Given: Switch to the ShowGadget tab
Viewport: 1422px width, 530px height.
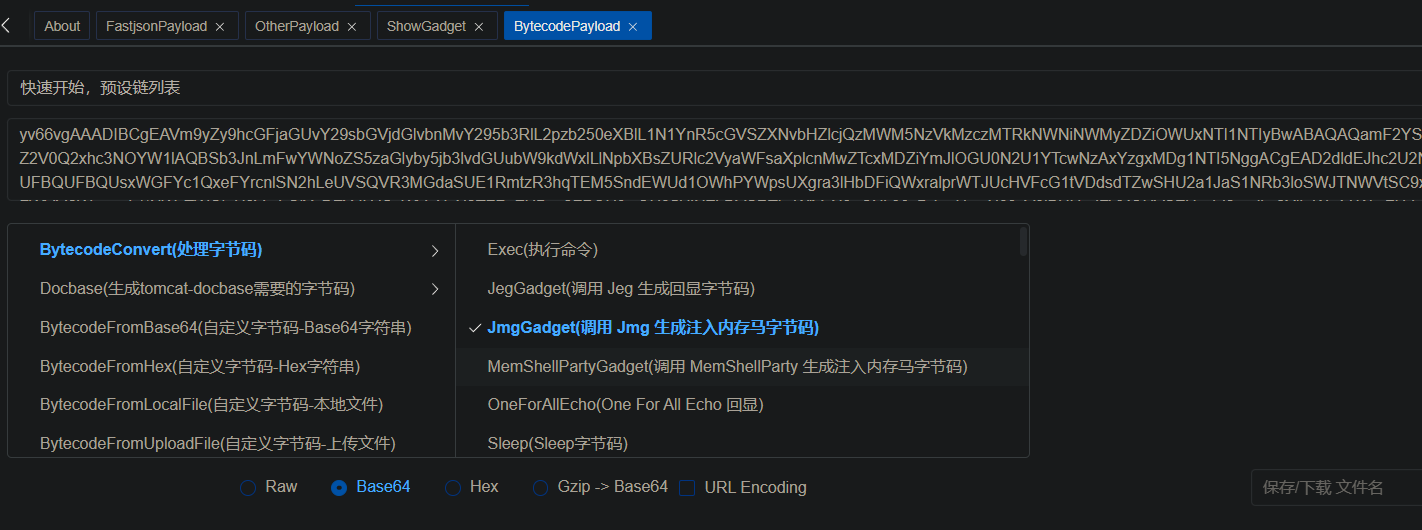Looking at the screenshot, I should click(x=426, y=26).
